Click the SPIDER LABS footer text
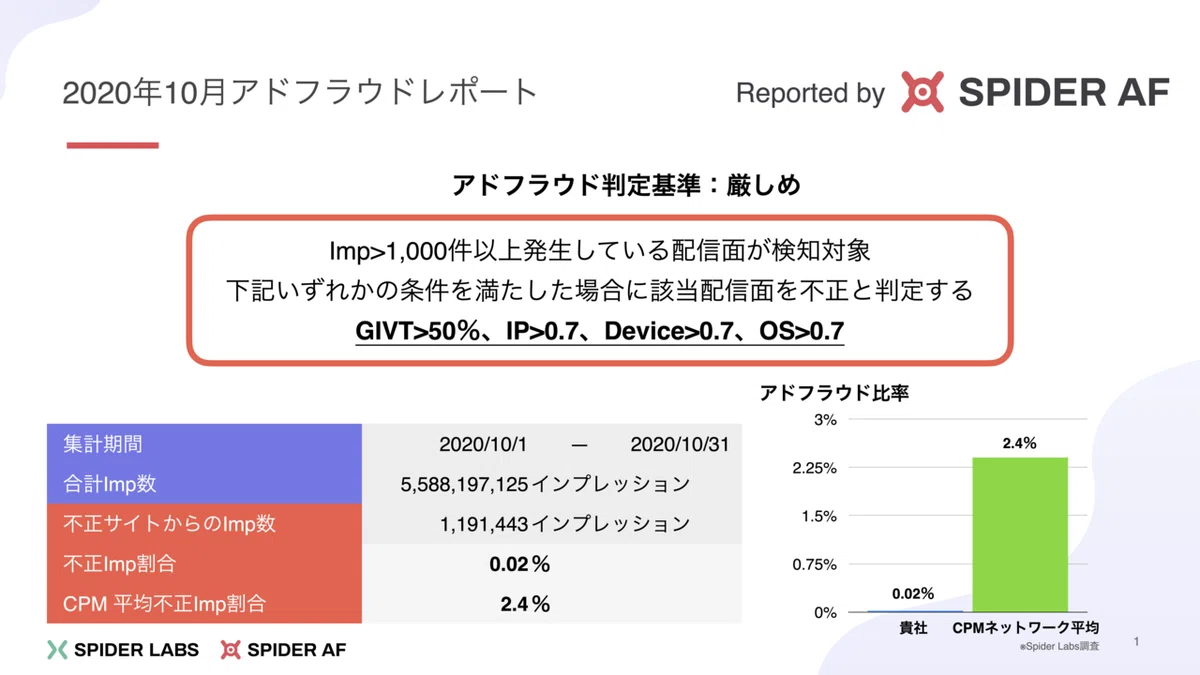This screenshot has width=1200, height=675. click(x=136, y=649)
